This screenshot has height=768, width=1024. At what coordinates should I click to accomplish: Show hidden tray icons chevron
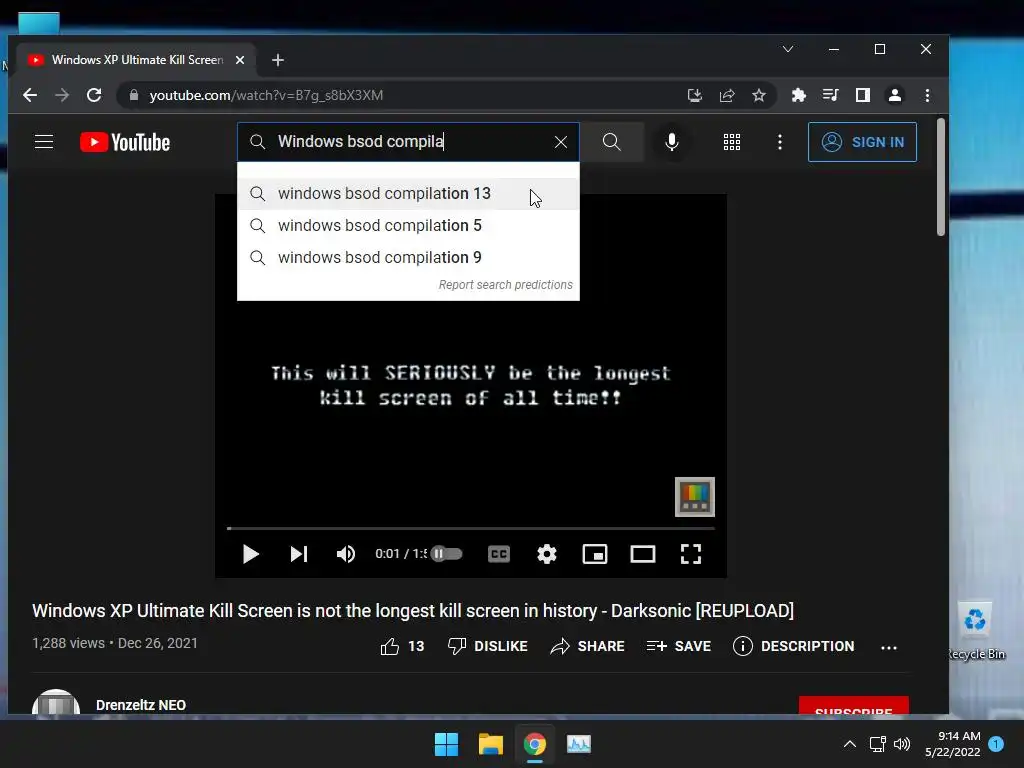click(850, 744)
